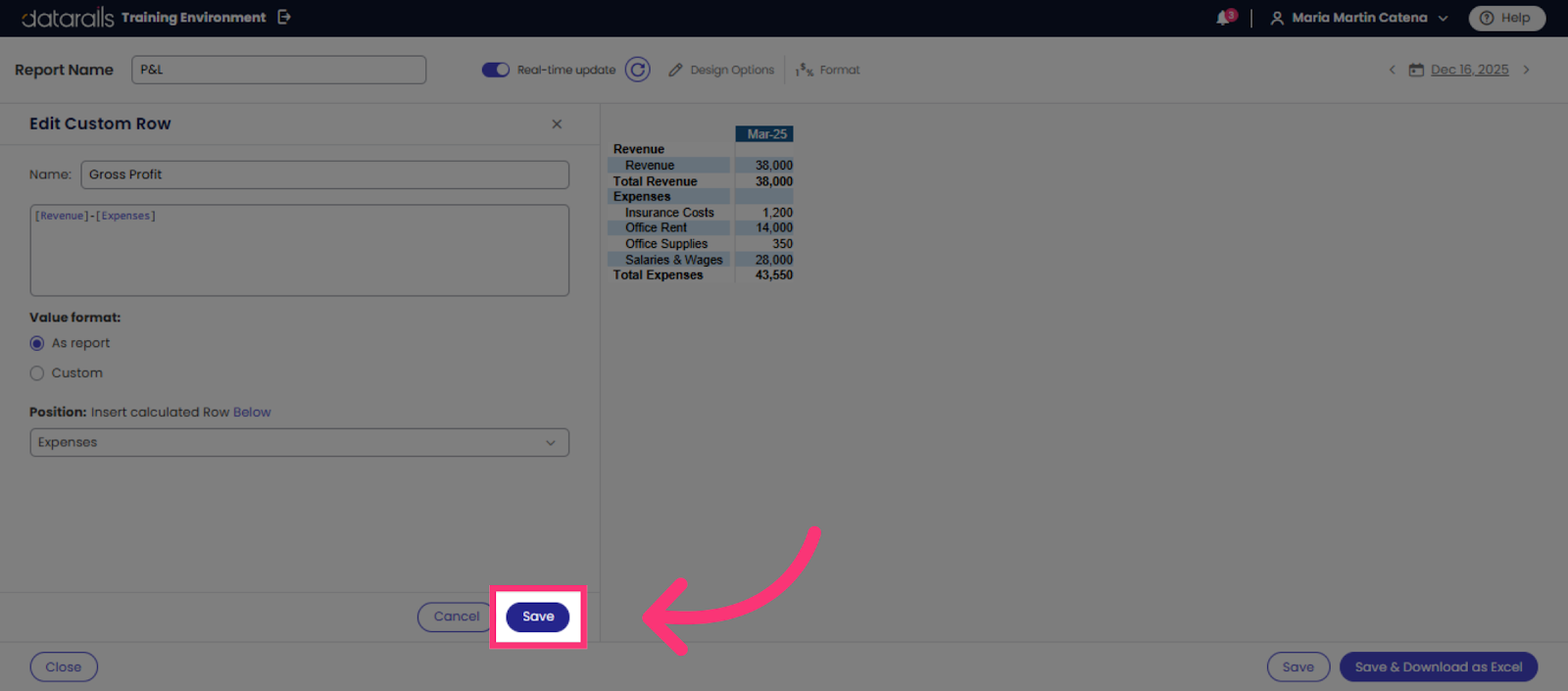Click the Expenses section header in report

(642, 197)
